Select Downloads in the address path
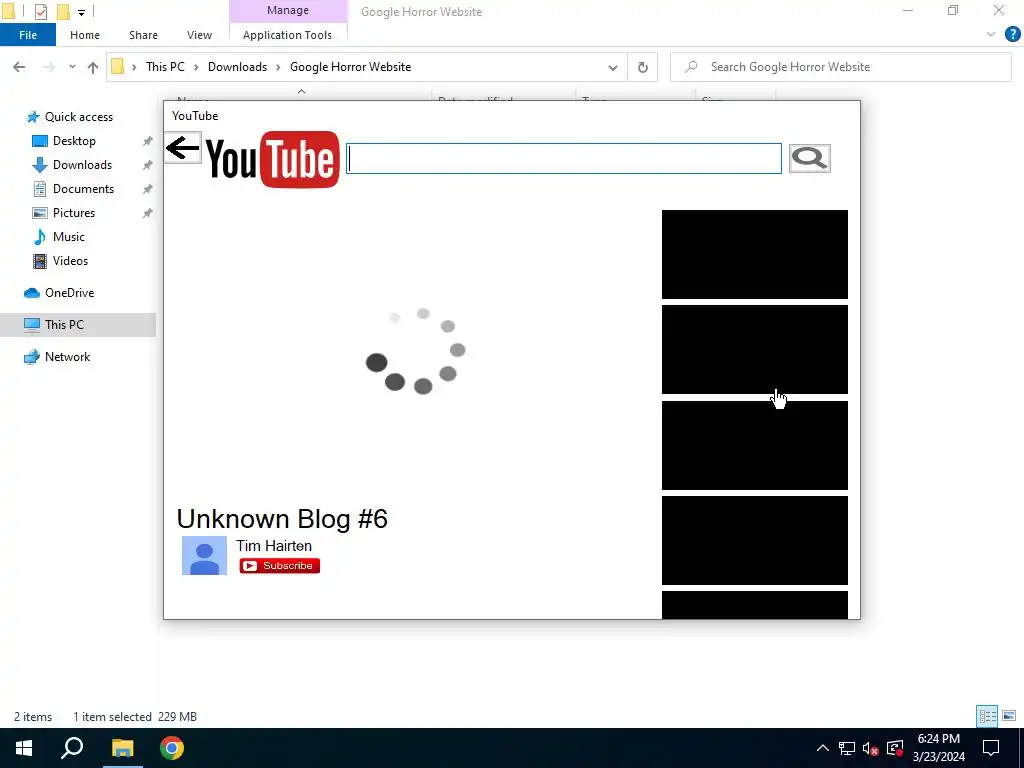The height and width of the screenshot is (768, 1024). pyautogui.click(x=238, y=67)
